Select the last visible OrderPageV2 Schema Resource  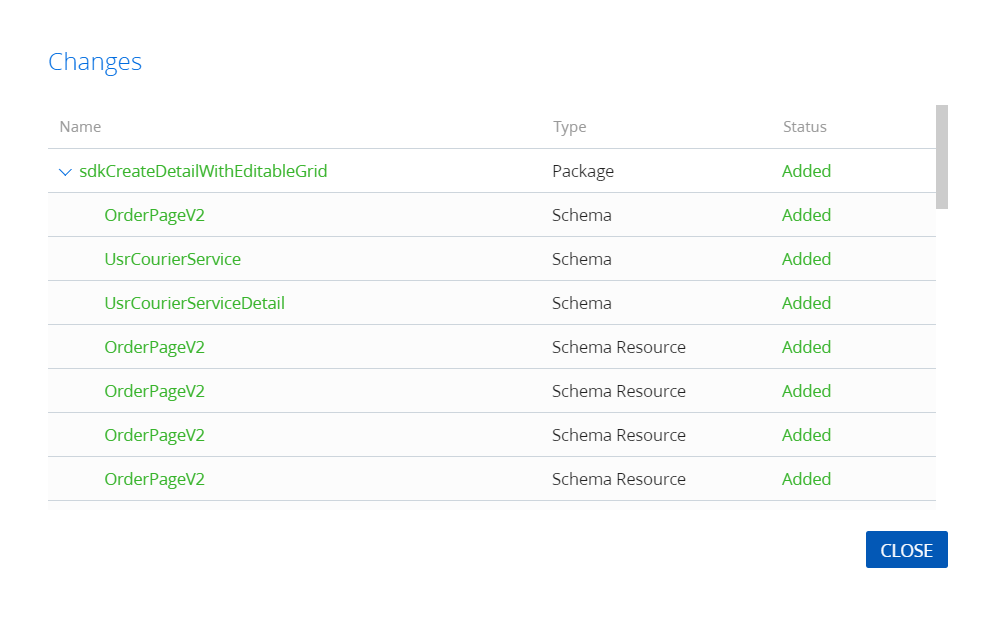(154, 479)
